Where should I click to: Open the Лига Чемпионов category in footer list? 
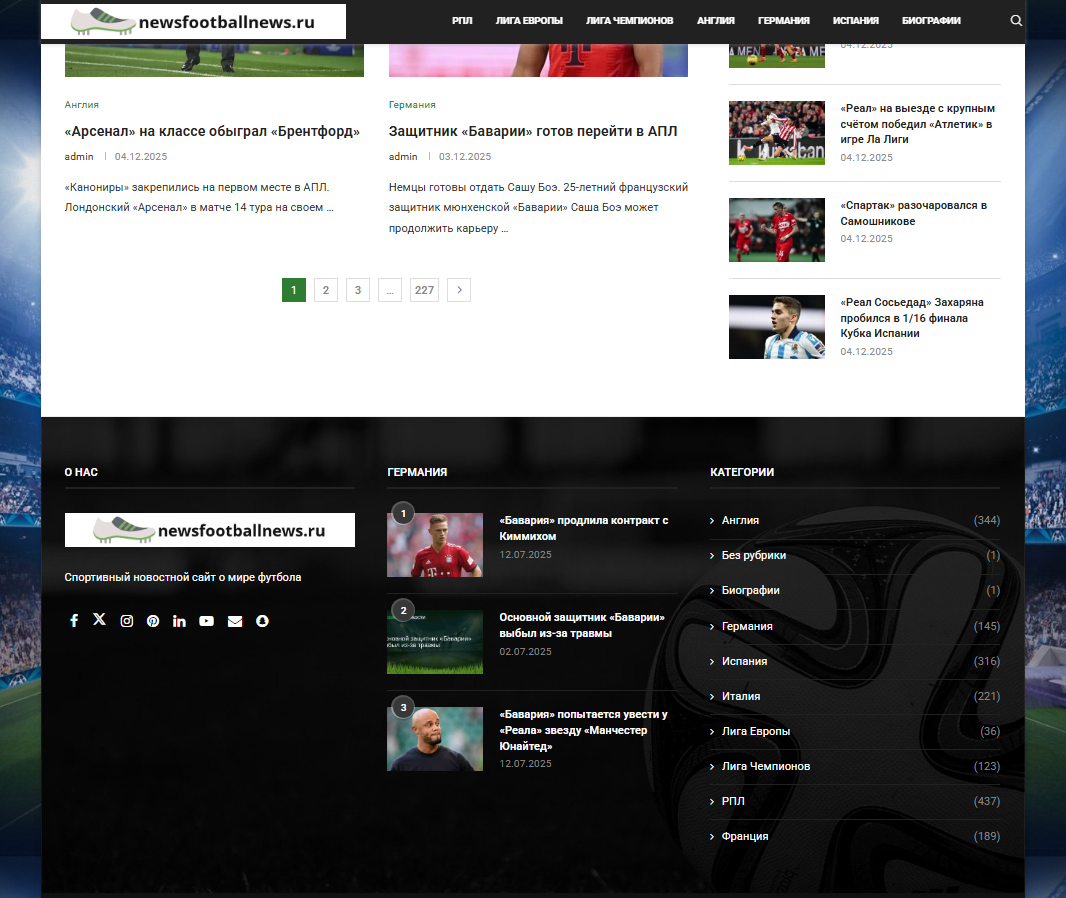[x=766, y=766]
